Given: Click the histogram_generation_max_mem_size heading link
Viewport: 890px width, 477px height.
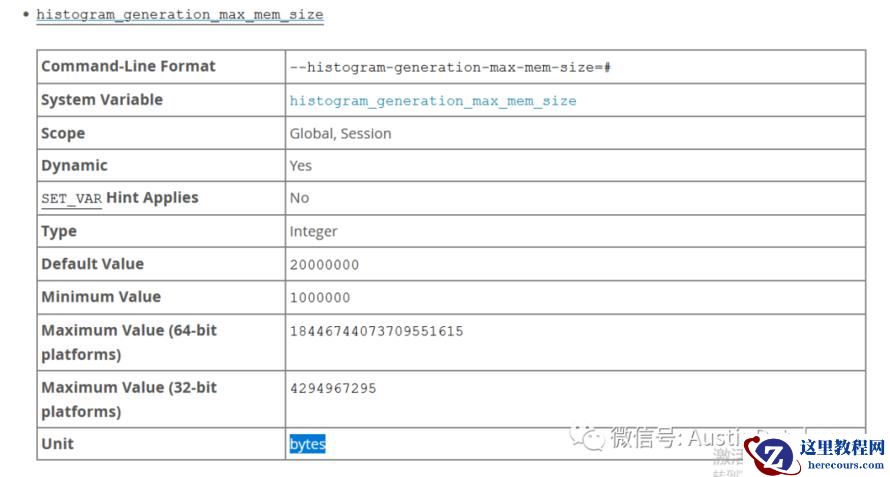Looking at the screenshot, I should 180,15.
